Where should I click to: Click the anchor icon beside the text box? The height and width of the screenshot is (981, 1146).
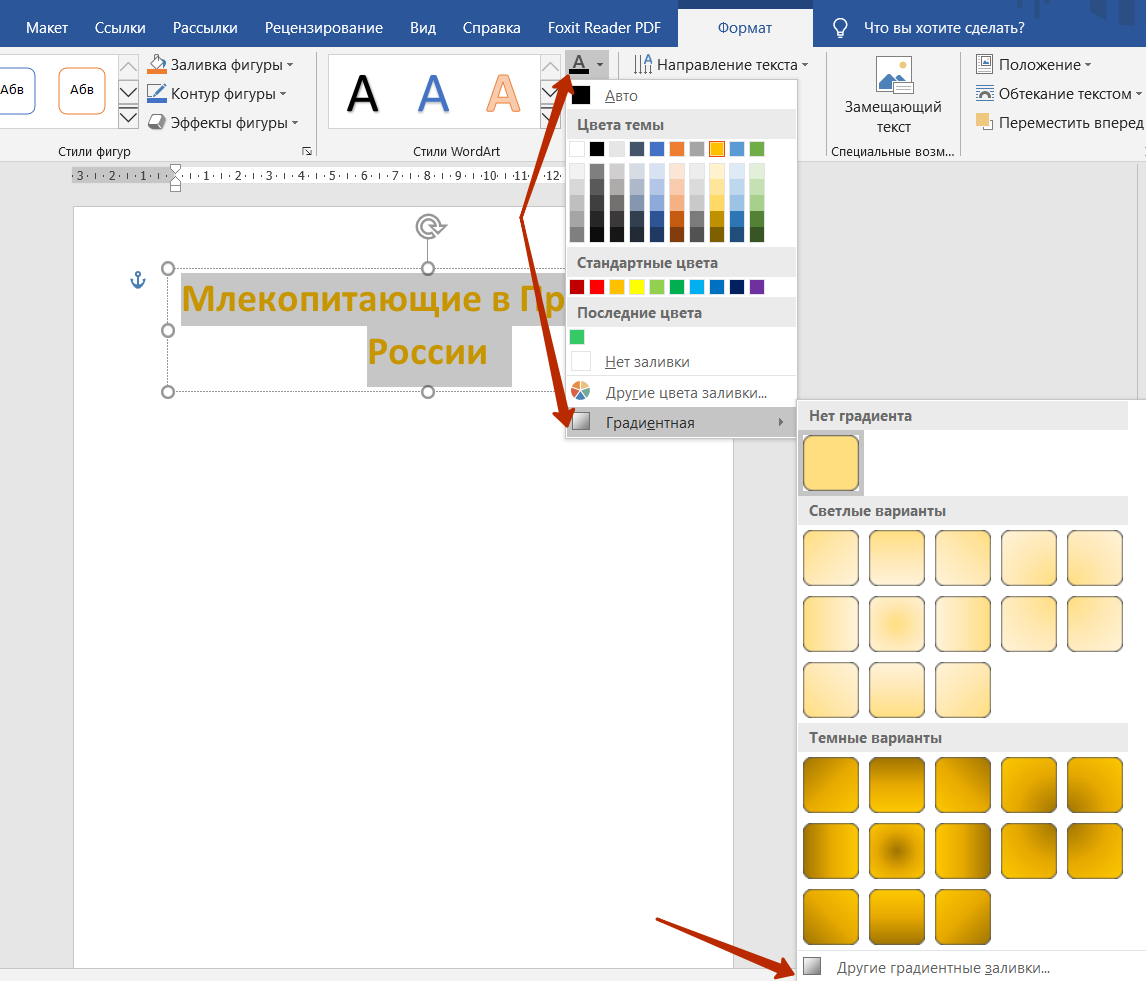[138, 280]
